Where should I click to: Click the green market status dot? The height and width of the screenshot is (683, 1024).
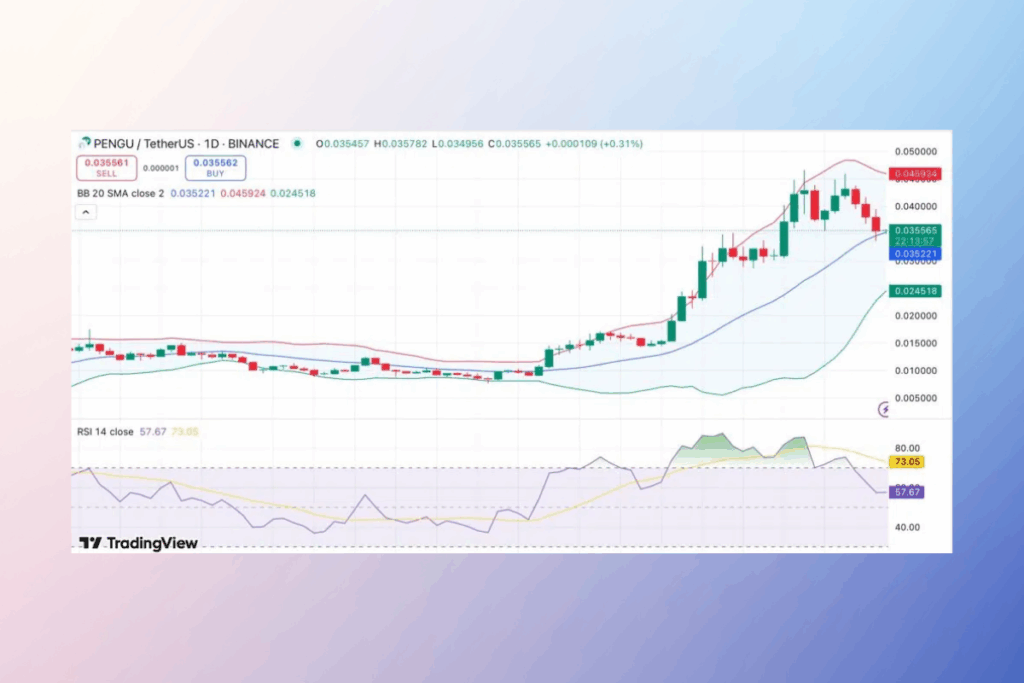[x=298, y=144]
